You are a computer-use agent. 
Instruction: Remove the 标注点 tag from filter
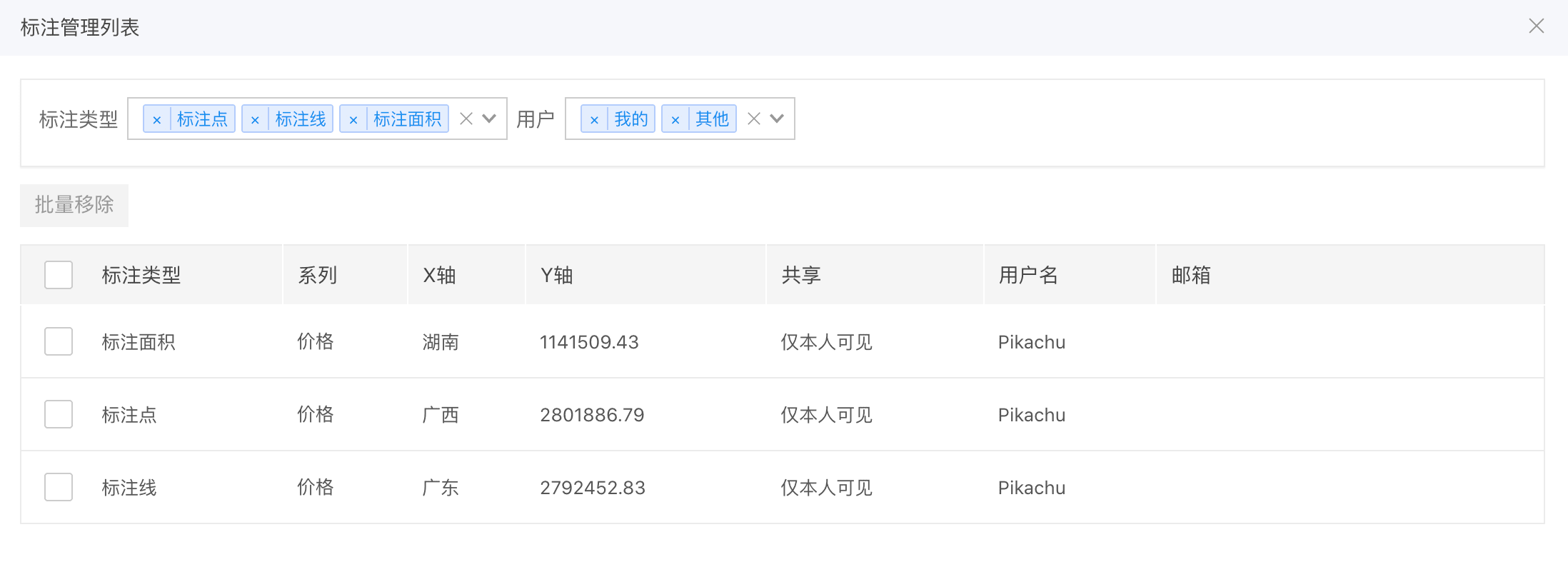coord(156,119)
